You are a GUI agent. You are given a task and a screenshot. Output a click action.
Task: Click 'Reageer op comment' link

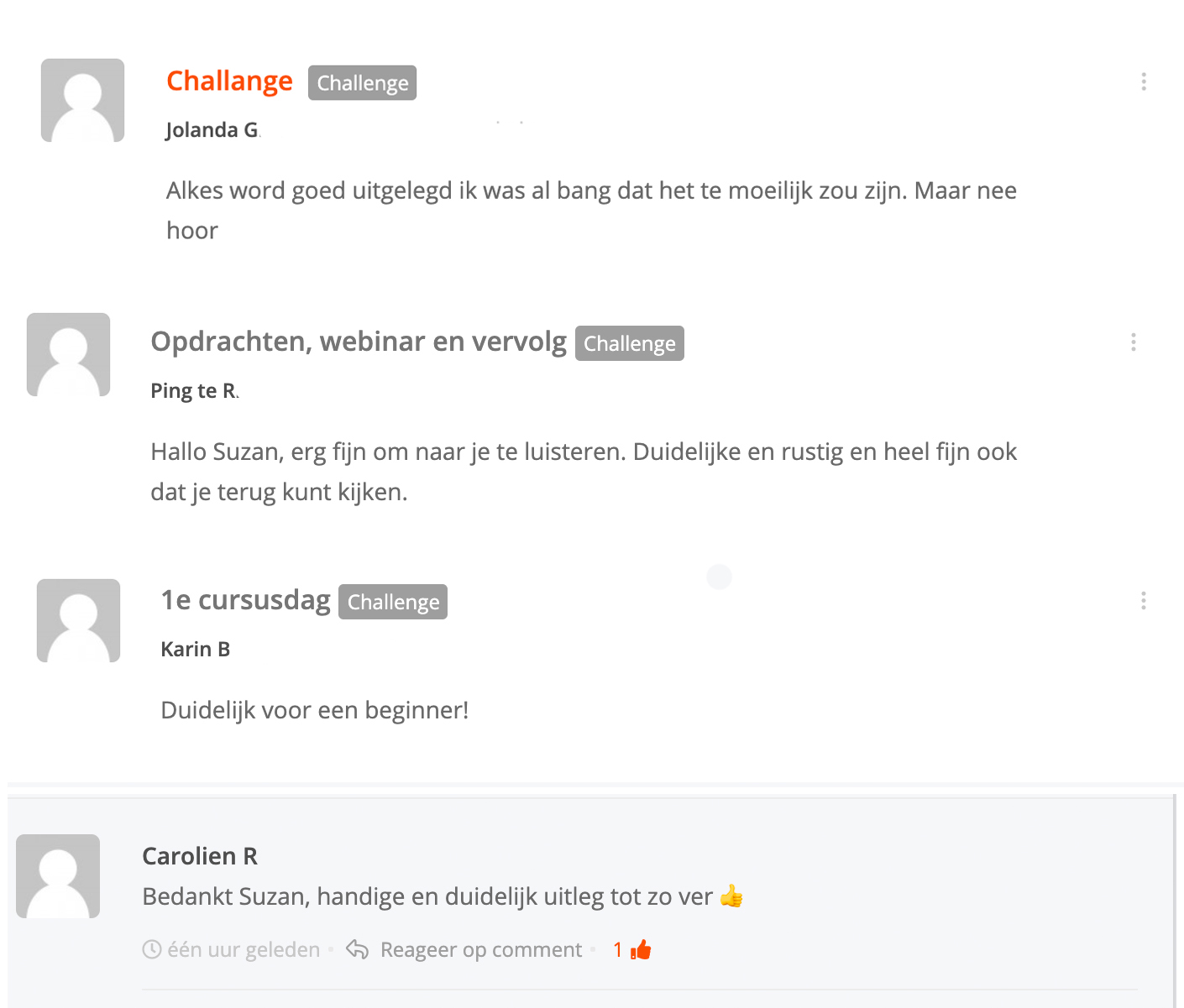481,949
